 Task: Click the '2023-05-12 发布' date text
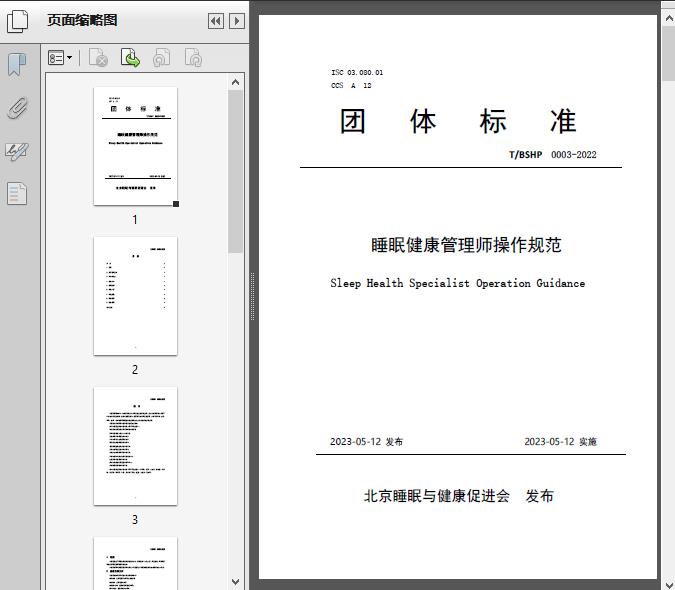click(x=366, y=442)
